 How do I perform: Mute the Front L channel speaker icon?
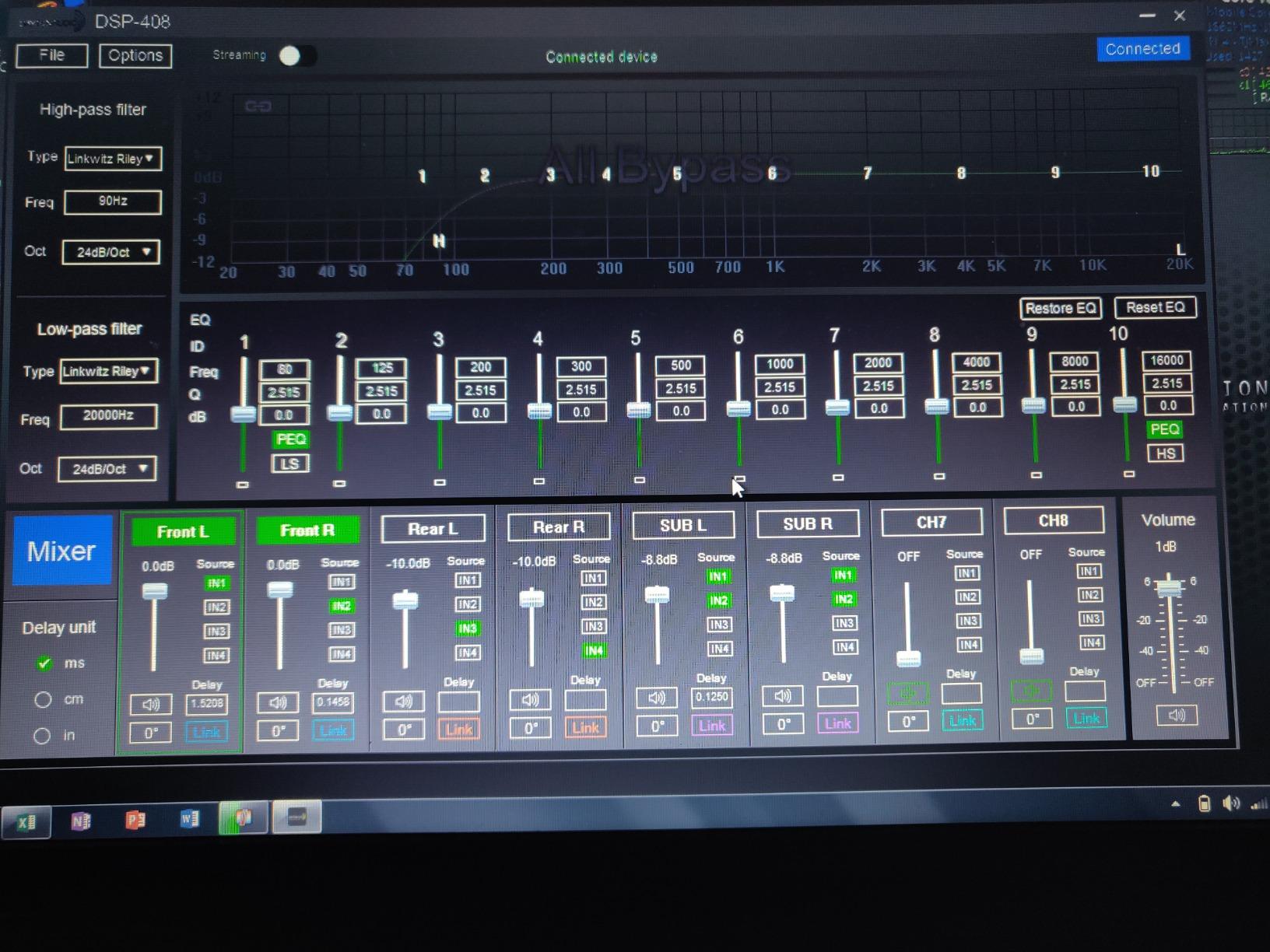coord(150,705)
